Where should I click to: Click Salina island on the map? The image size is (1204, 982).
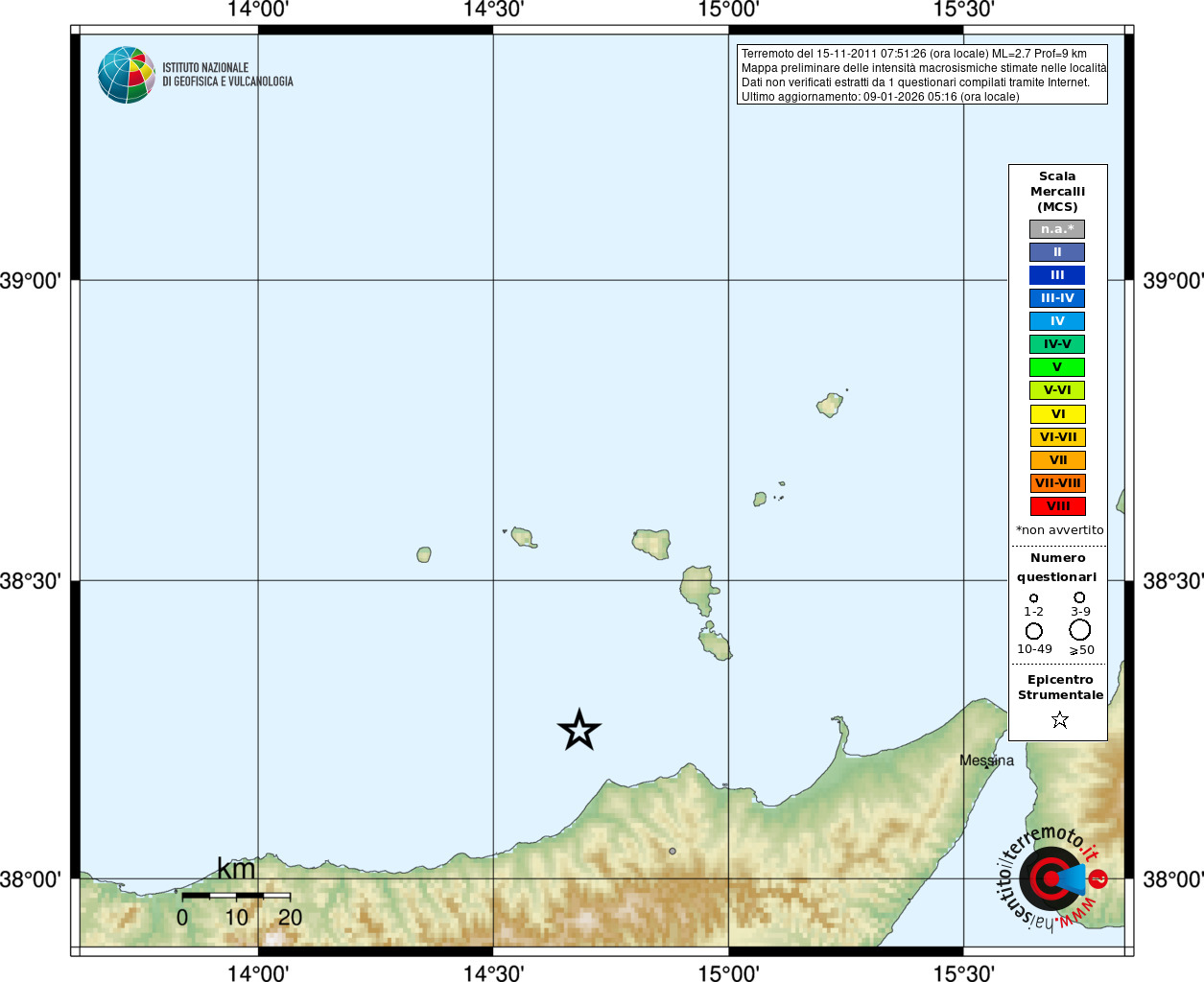coord(651,543)
